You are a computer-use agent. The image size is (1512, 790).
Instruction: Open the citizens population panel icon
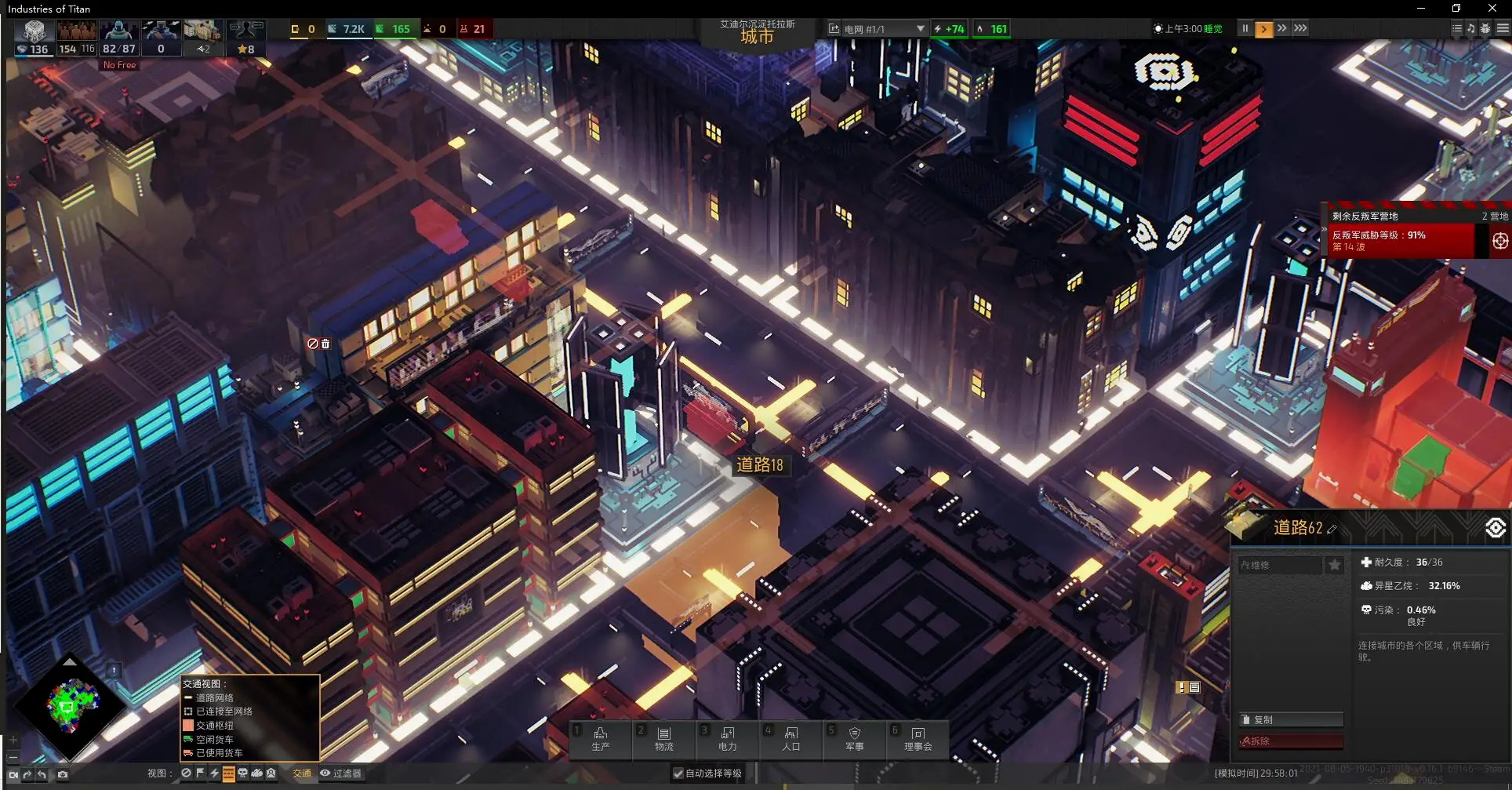77,37
